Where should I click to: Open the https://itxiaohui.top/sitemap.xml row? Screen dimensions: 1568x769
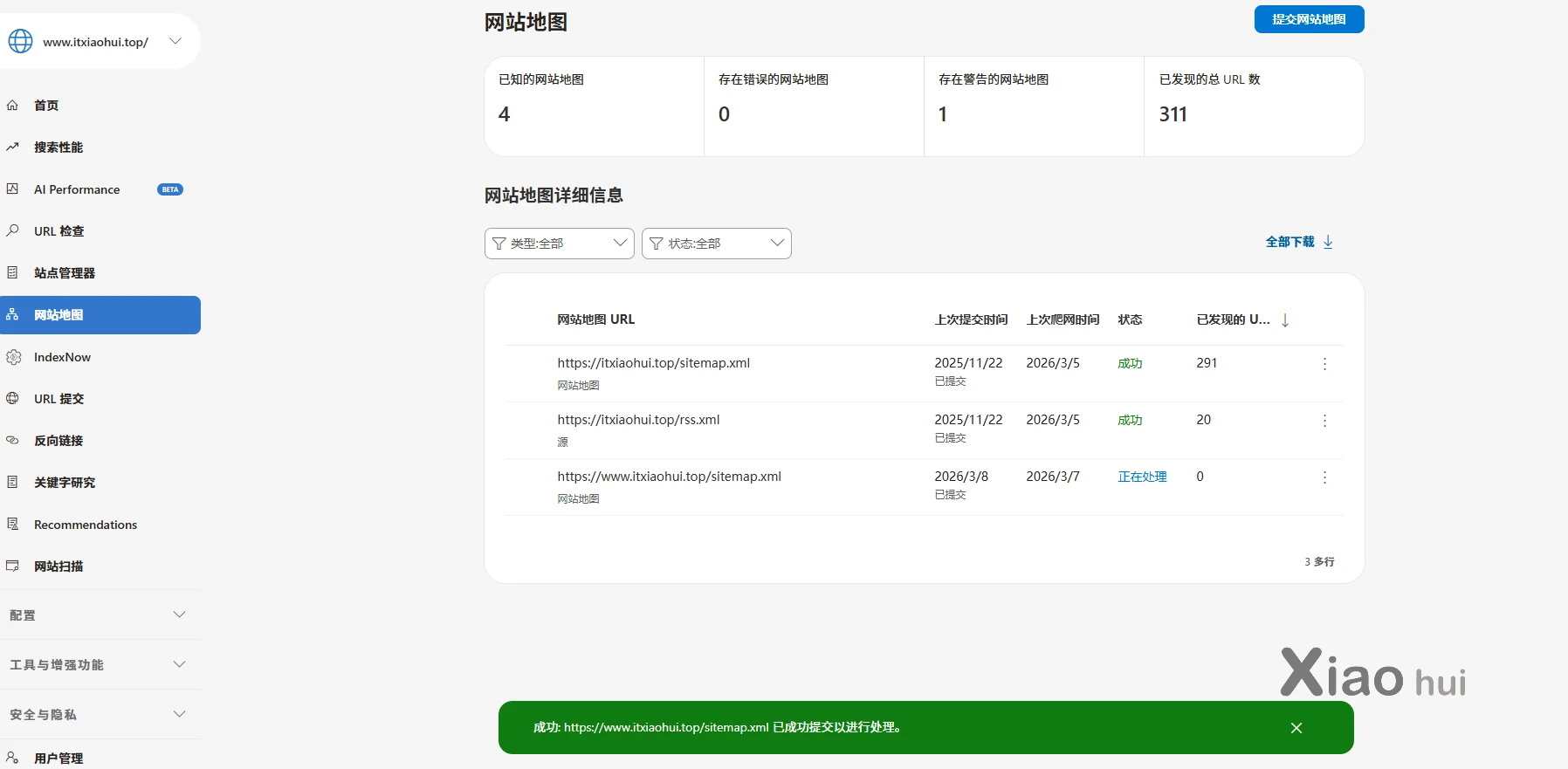click(x=653, y=363)
